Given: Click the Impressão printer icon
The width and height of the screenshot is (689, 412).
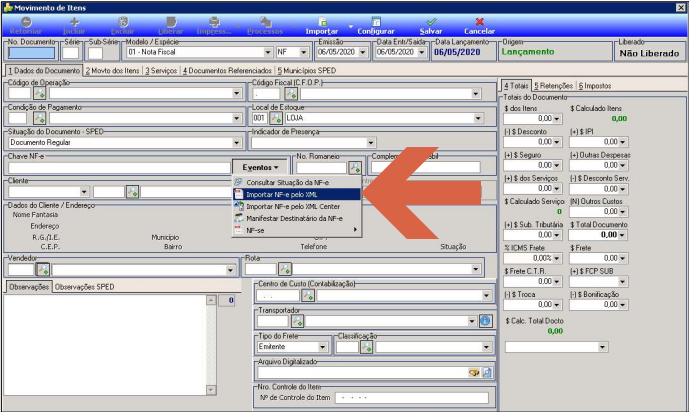Looking at the screenshot, I should click(214, 22).
